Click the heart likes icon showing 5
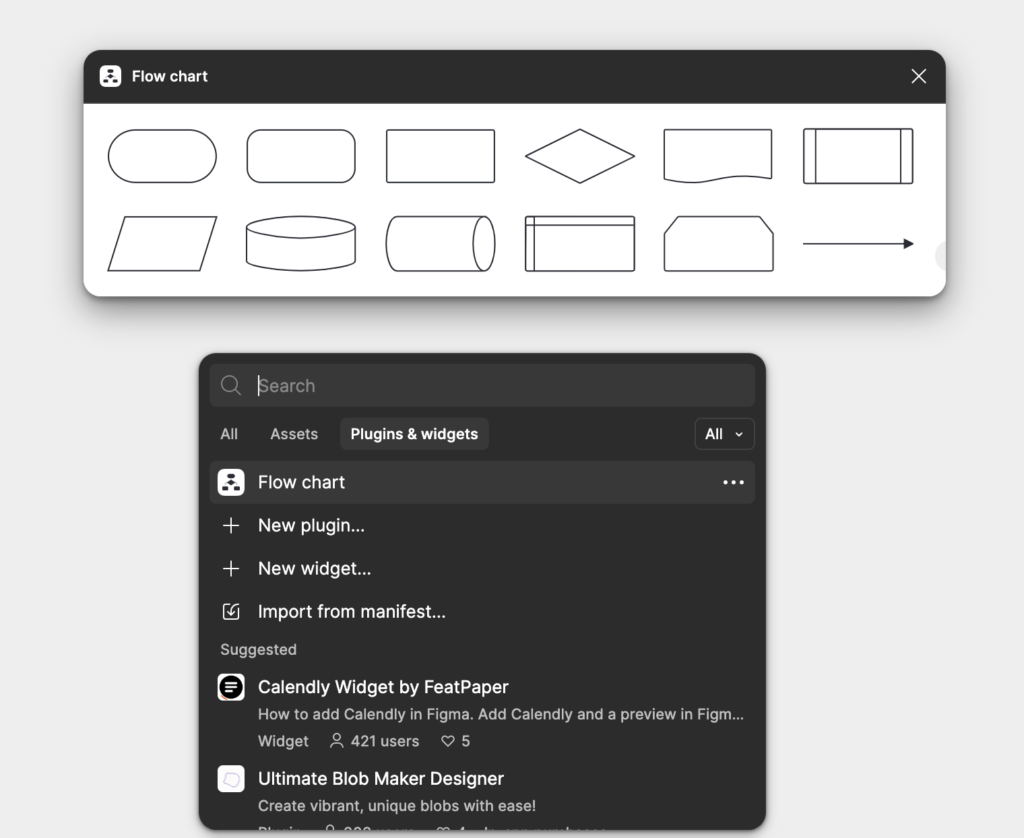Viewport: 1024px width, 838px height. click(447, 741)
